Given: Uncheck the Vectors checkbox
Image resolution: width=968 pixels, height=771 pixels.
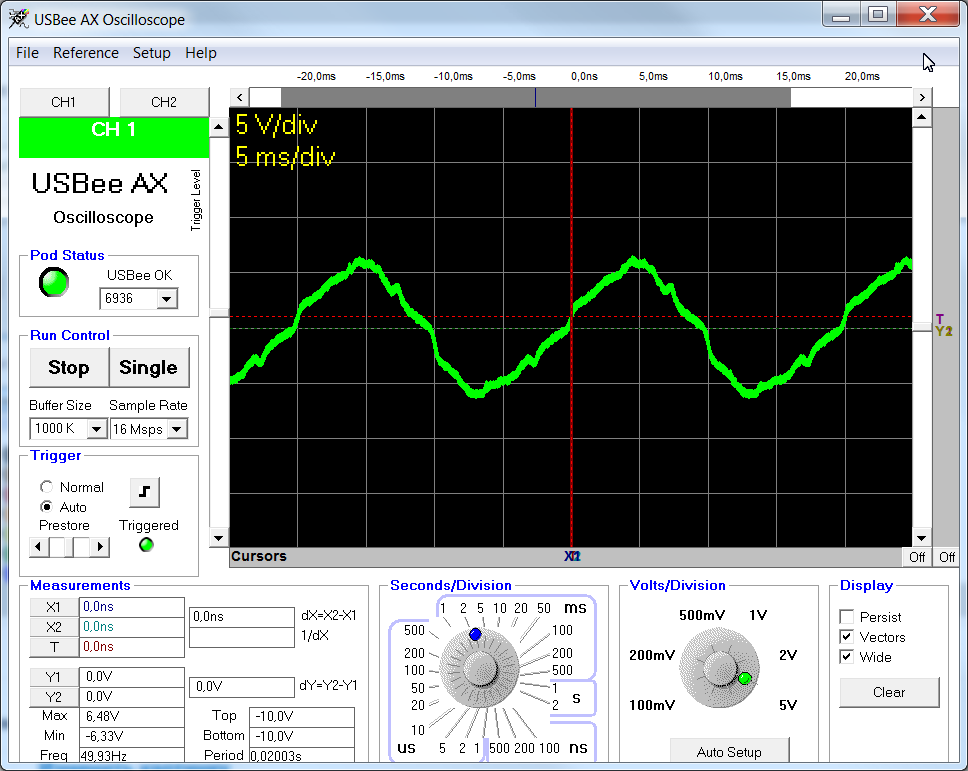Looking at the screenshot, I should tap(847, 636).
